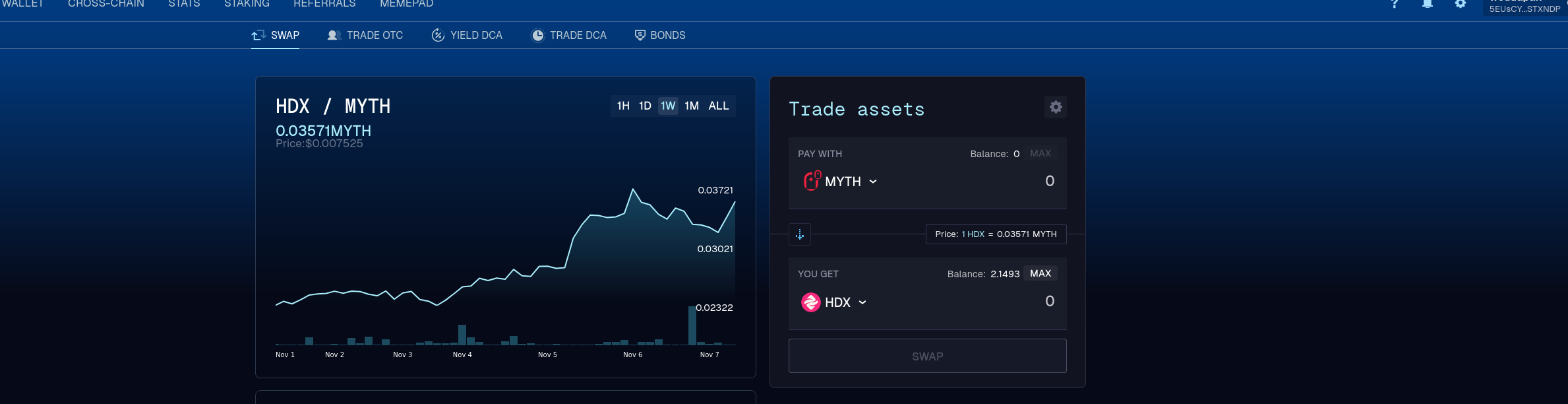
Task: Open Trade OTC section
Action: [365, 36]
